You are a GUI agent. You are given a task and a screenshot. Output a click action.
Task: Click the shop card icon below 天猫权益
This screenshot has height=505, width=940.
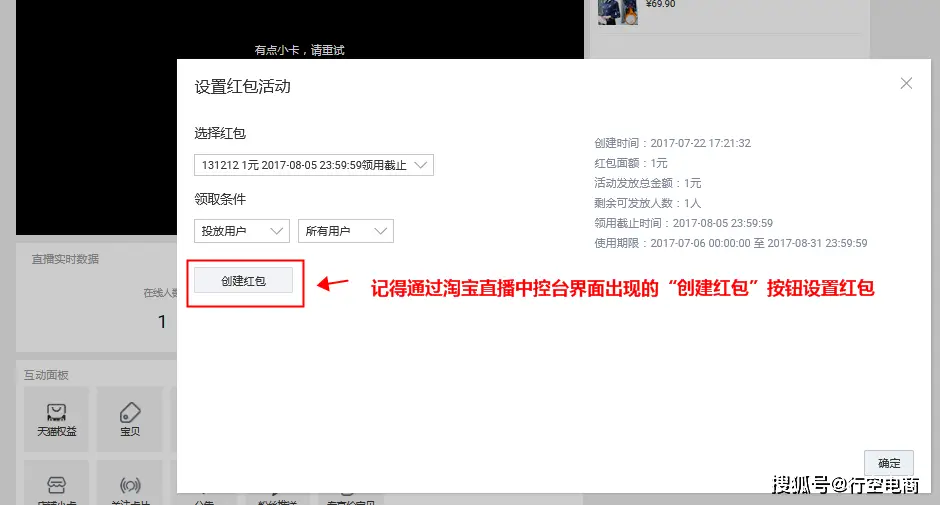click(x=56, y=484)
